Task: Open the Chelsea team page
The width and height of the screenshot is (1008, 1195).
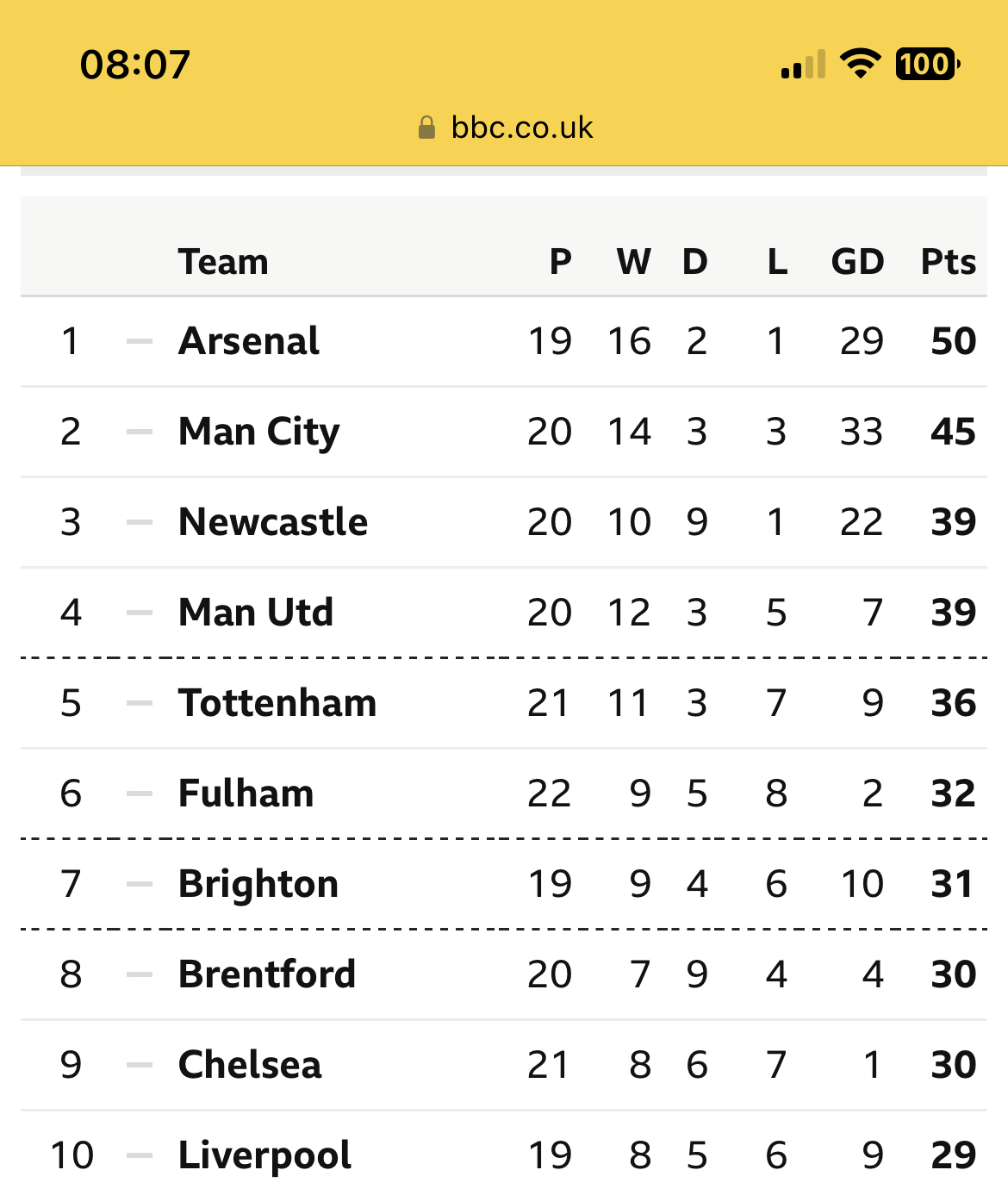Action: click(x=250, y=1065)
